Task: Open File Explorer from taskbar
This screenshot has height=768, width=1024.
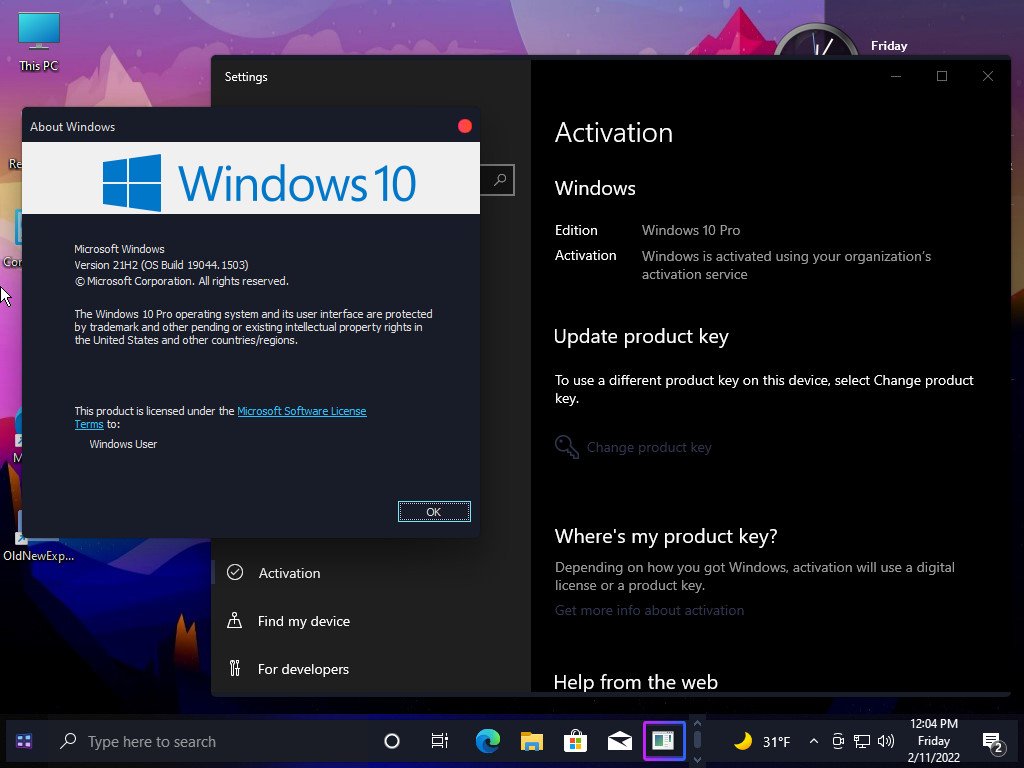Action: click(532, 741)
